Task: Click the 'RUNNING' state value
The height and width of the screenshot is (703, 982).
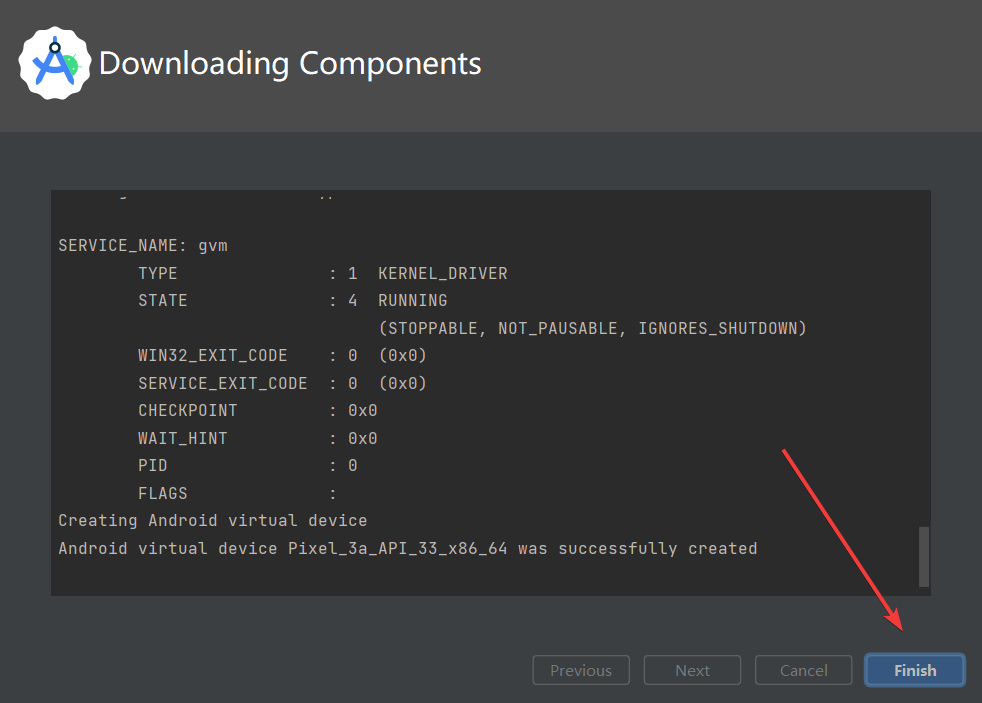Action: coord(413,300)
